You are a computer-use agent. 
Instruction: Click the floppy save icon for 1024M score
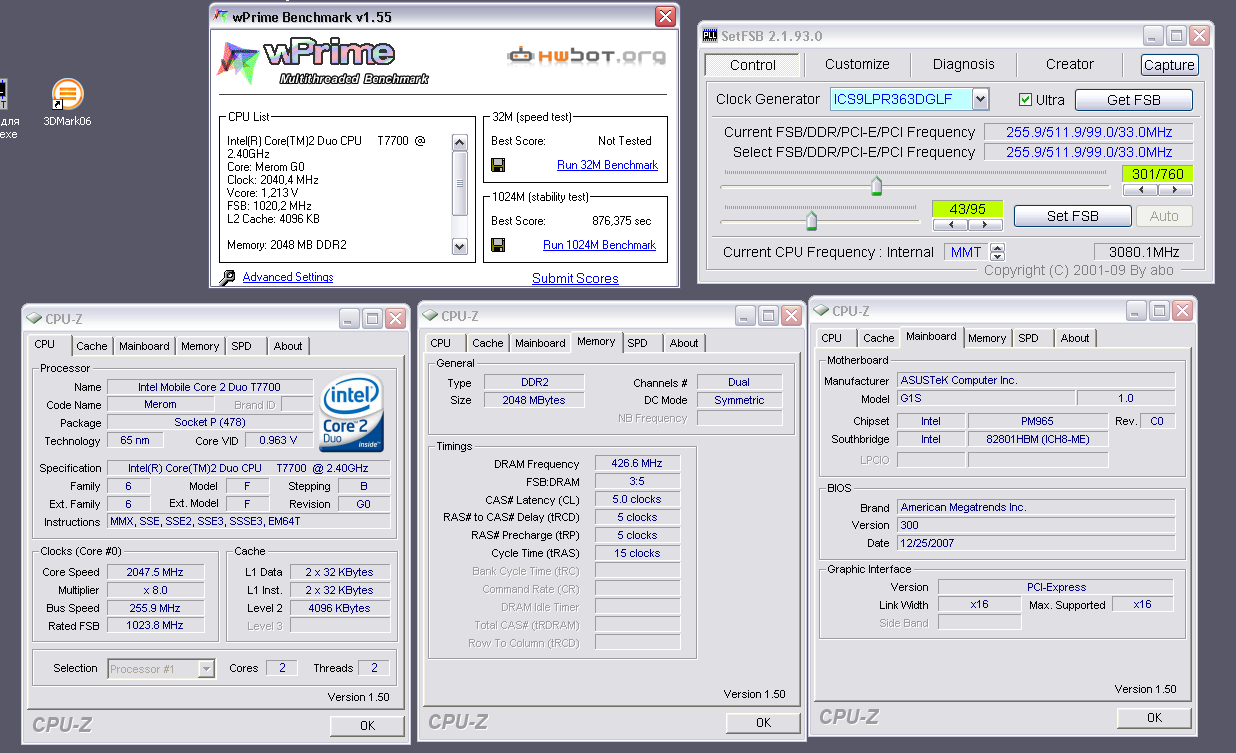click(x=498, y=245)
